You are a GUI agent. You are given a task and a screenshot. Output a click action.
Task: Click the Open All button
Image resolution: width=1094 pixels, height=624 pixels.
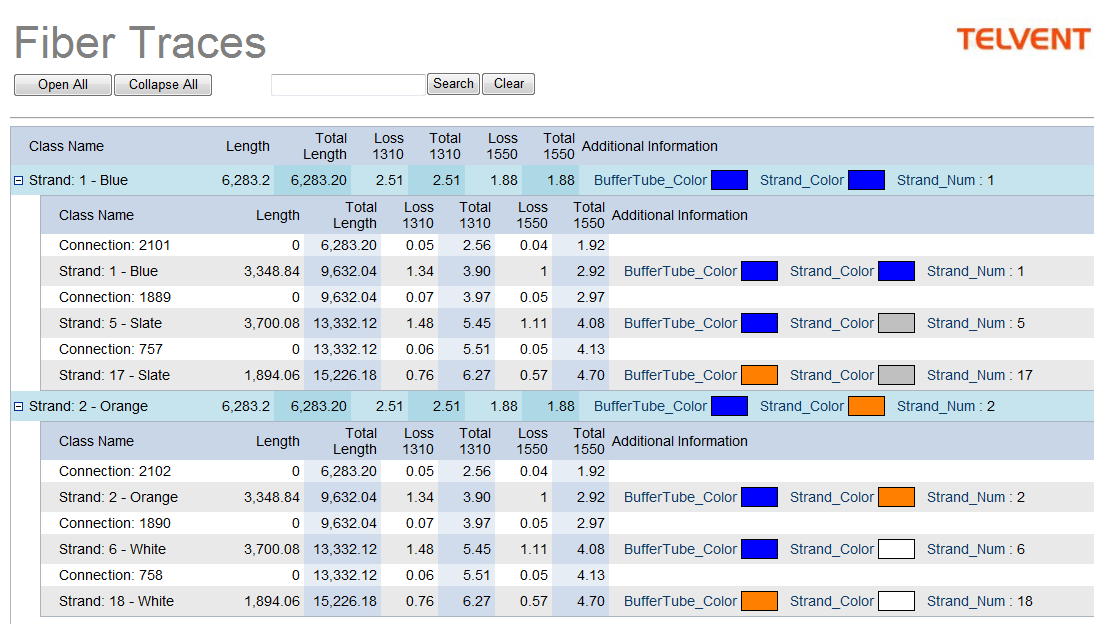[x=63, y=84]
